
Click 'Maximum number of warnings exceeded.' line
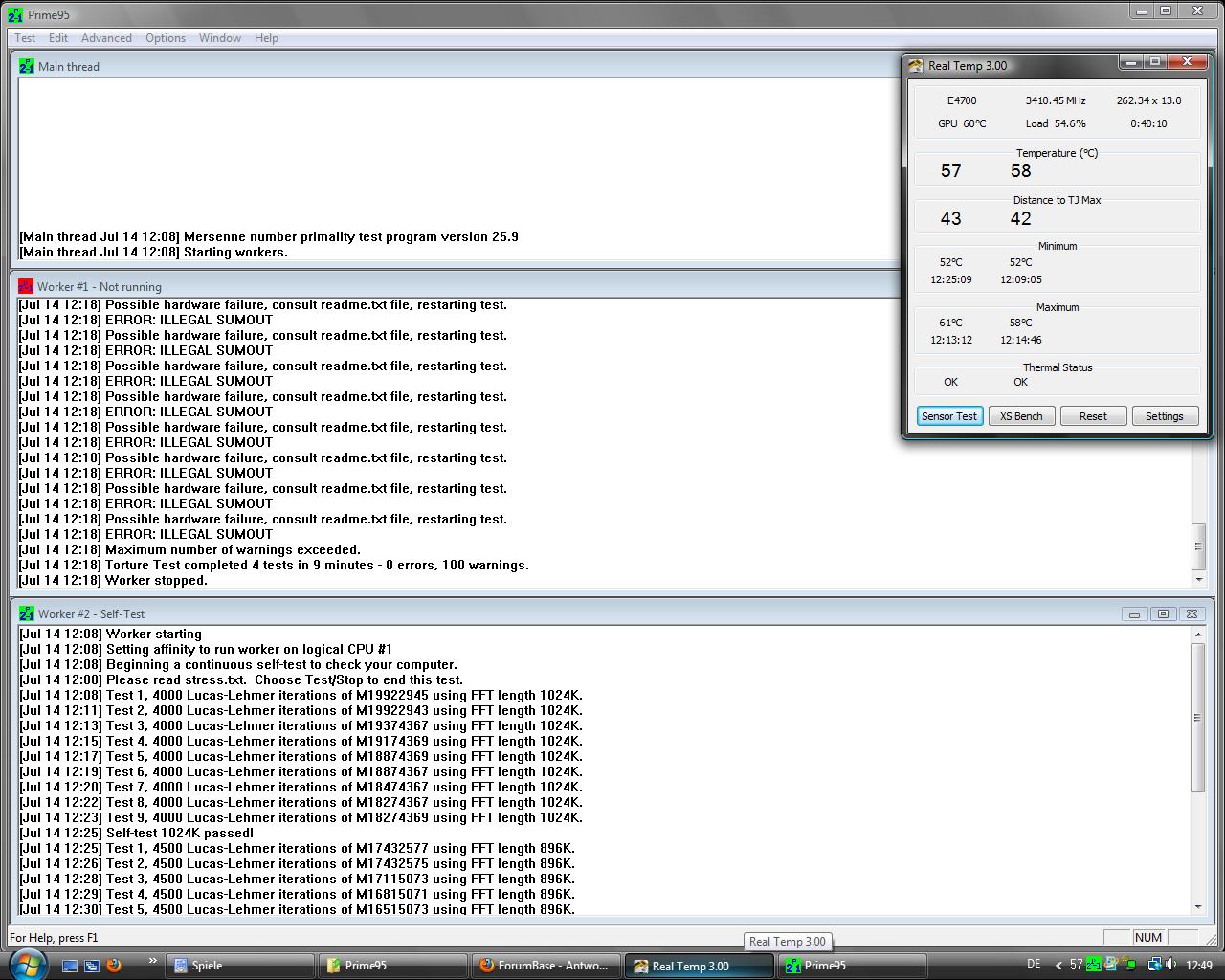pyautogui.click(x=189, y=549)
